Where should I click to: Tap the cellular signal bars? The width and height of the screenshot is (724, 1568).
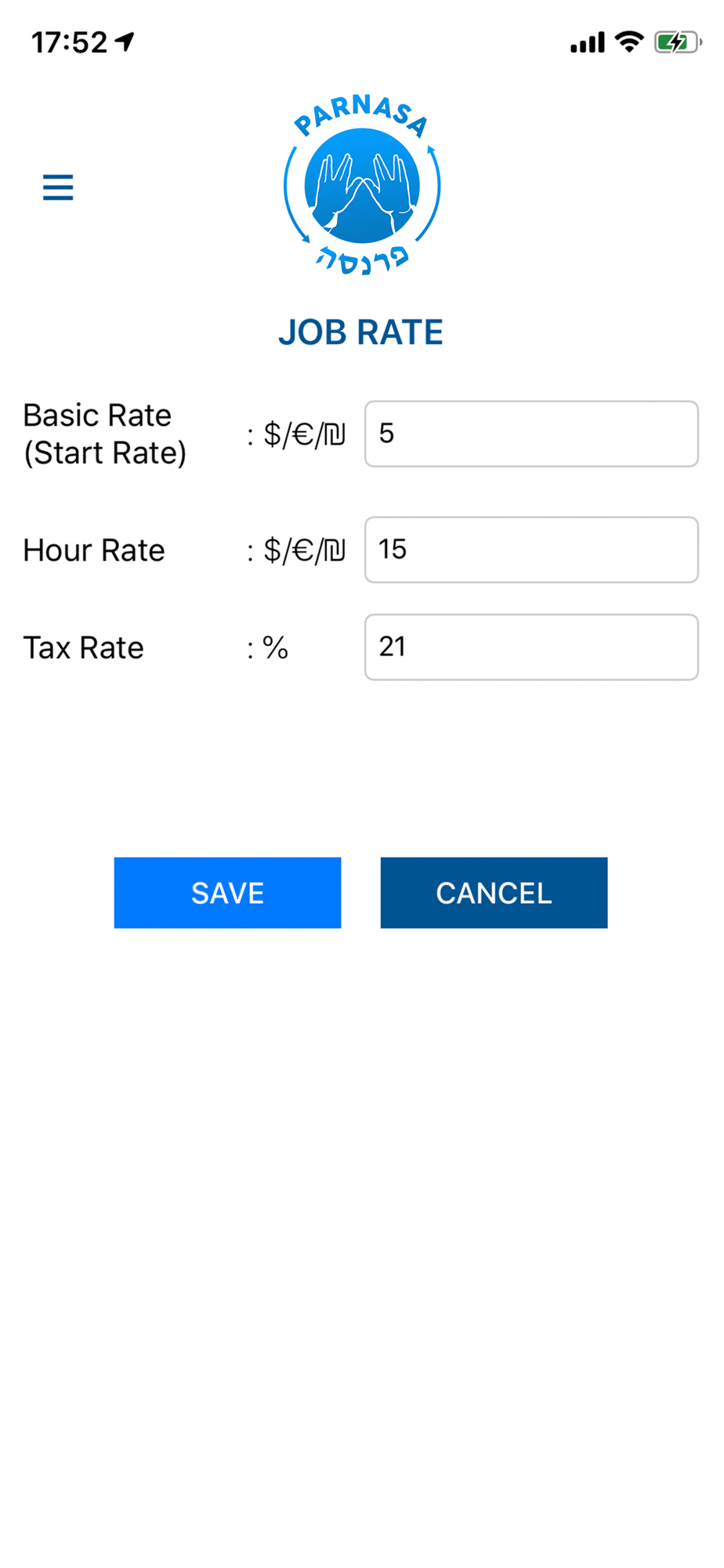(588, 42)
